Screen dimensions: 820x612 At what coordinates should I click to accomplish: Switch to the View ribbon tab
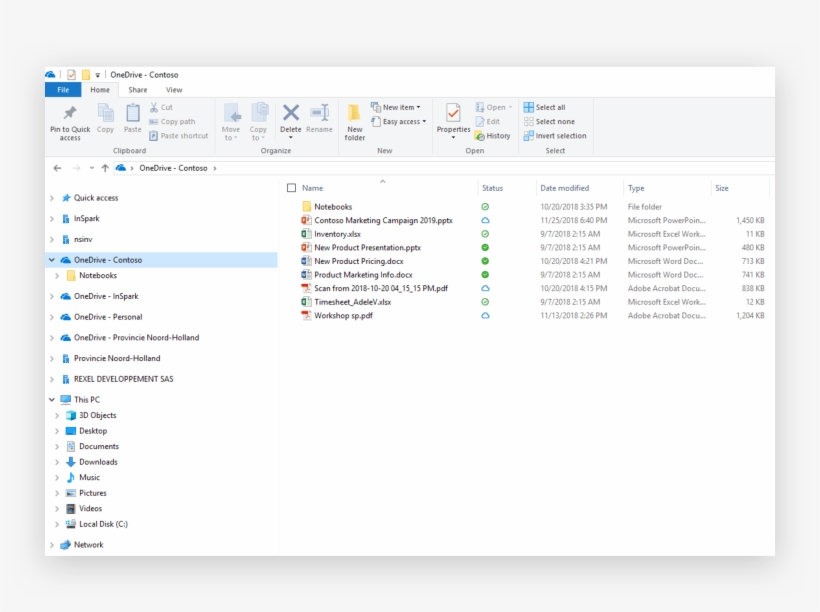pos(174,90)
